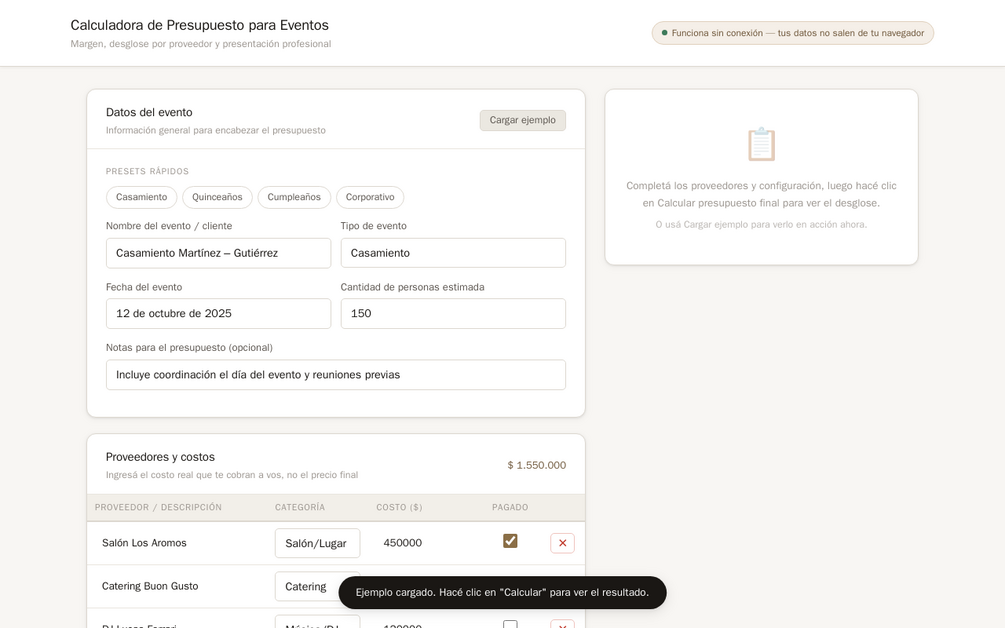This screenshot has height=628, width=1005.
Task: Click the green offline status dot
Action: point(664,33)
